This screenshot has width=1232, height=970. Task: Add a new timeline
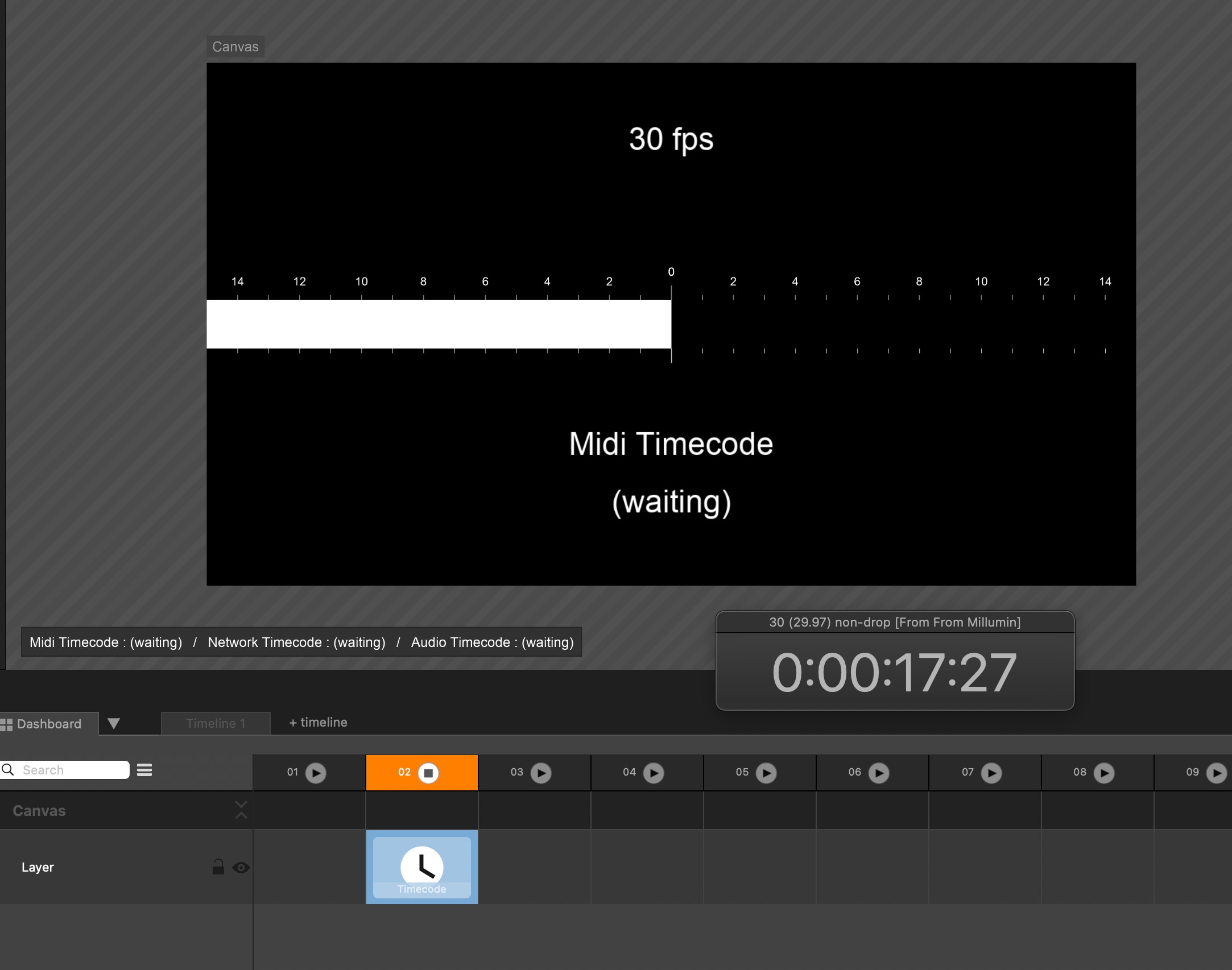coord(318,723)
